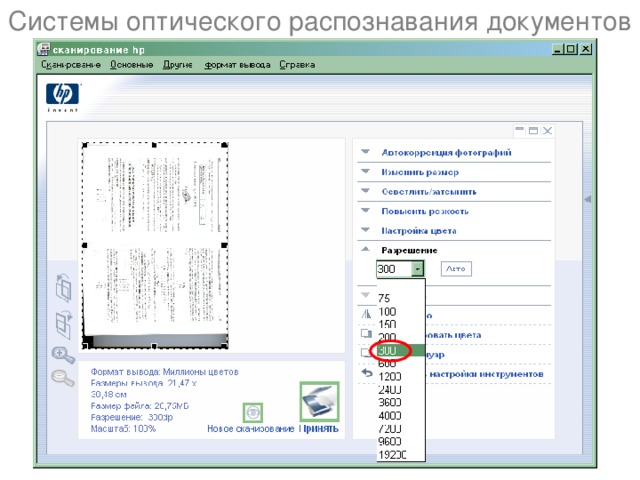Image resolution: width=640 pixels, height=480 pixels.
Task: Close the inner tools panel
Action: tap(547, 130)
